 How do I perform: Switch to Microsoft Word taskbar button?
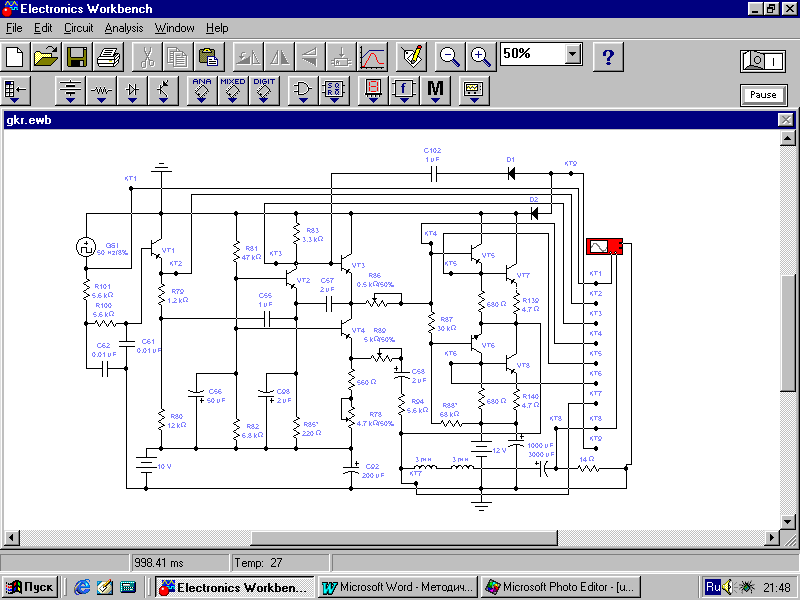tap(397, 587)
